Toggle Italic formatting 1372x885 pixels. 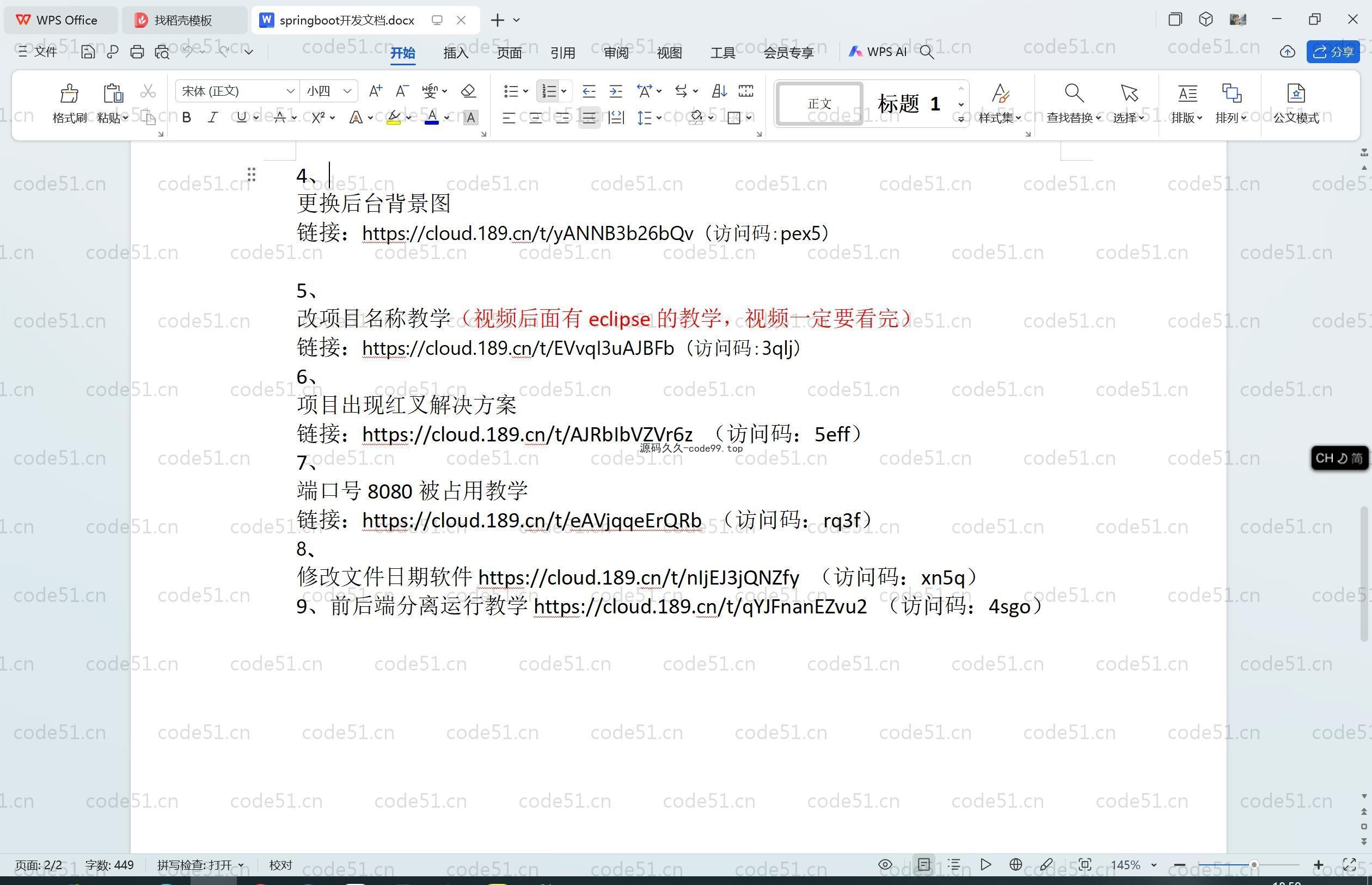pos(213,118)
